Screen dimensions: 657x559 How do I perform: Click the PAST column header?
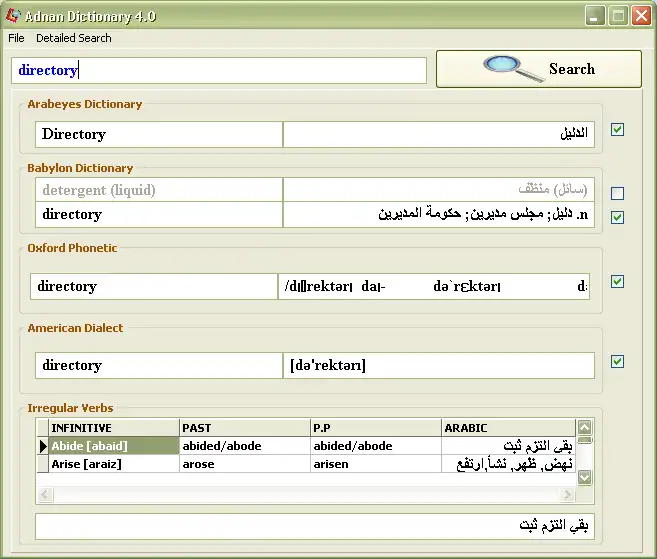tap(245, 428)
